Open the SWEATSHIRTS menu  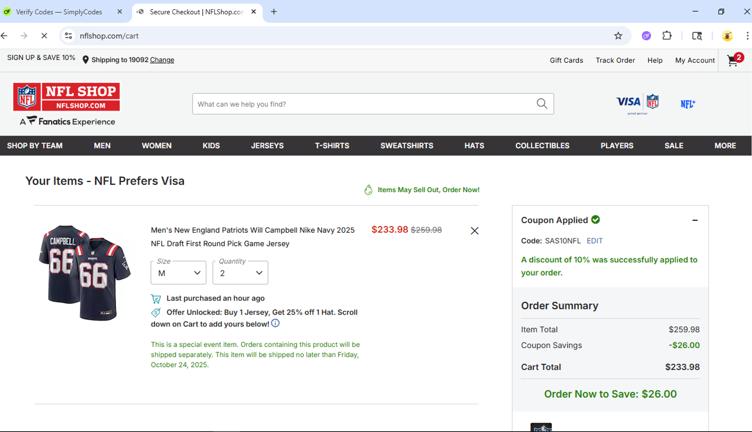point(407,145)
